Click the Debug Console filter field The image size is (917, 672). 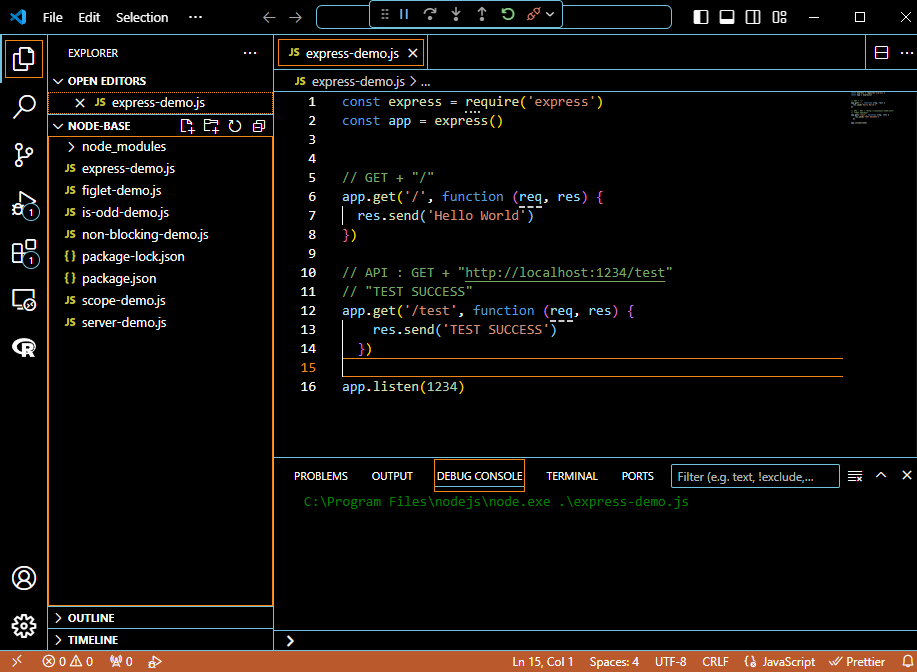pyautogui.click(x=755, y=476)
